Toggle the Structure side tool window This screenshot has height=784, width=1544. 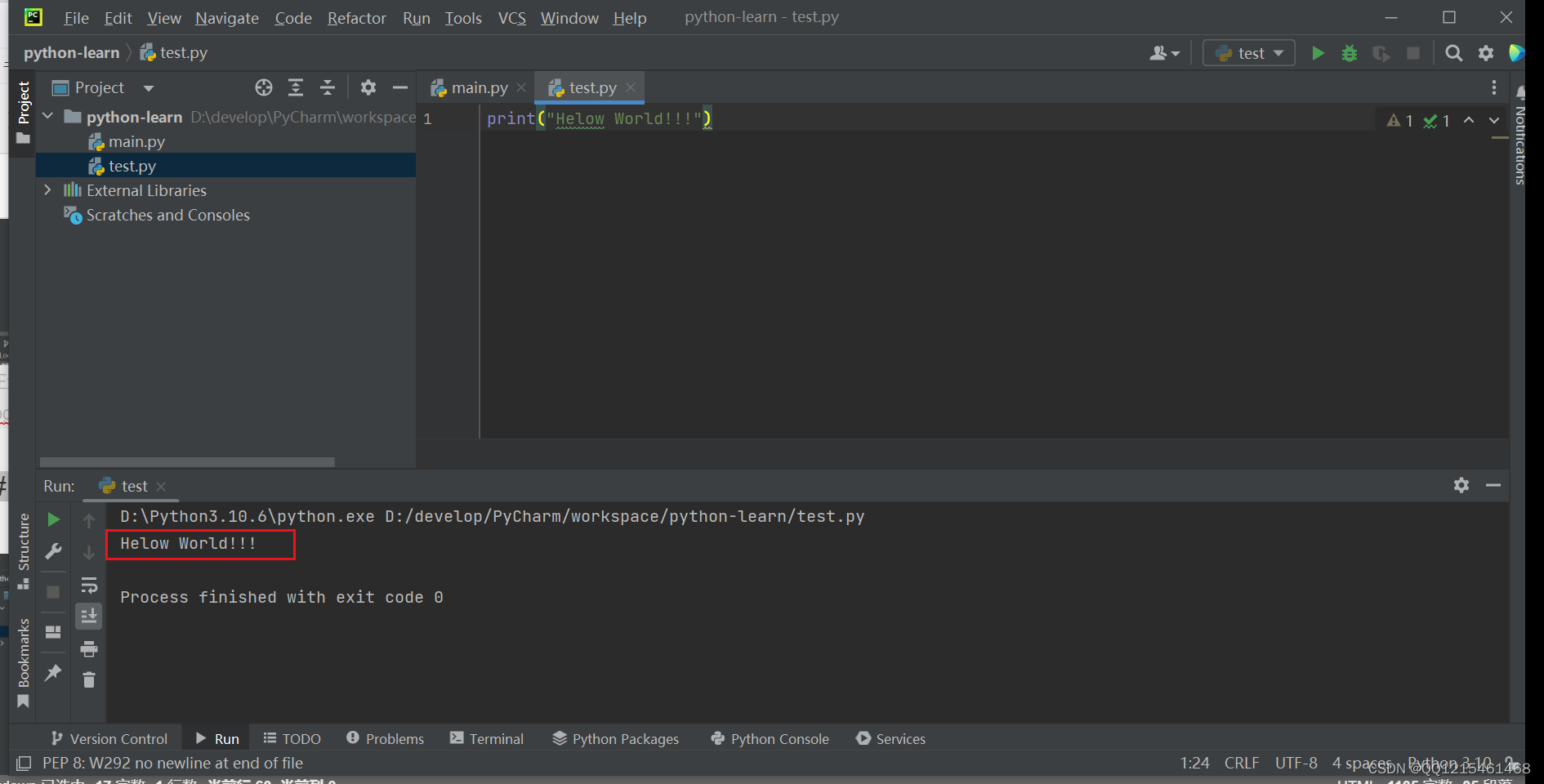coord(23,550)
